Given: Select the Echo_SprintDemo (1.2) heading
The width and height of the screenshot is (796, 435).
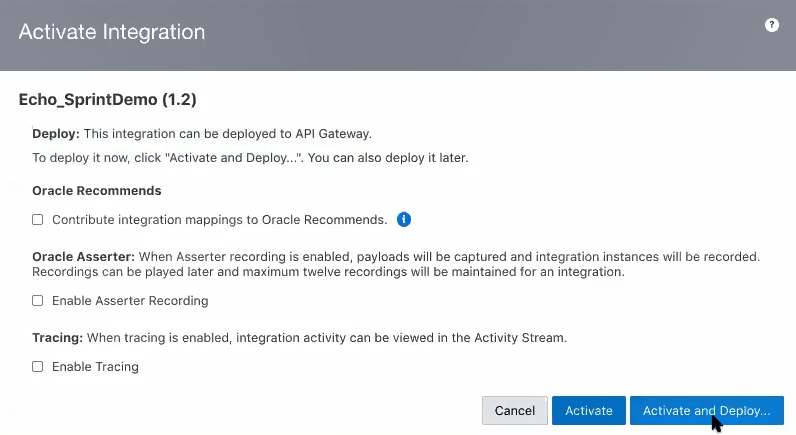Looking at the screenshot, I should click(x=108, y=100).
